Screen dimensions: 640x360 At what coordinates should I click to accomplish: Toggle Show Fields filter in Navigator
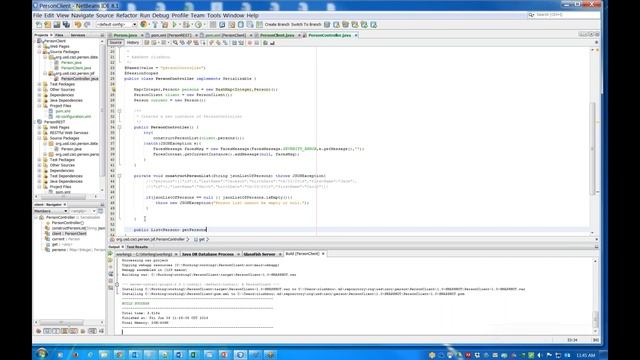(x=47, y=331)
